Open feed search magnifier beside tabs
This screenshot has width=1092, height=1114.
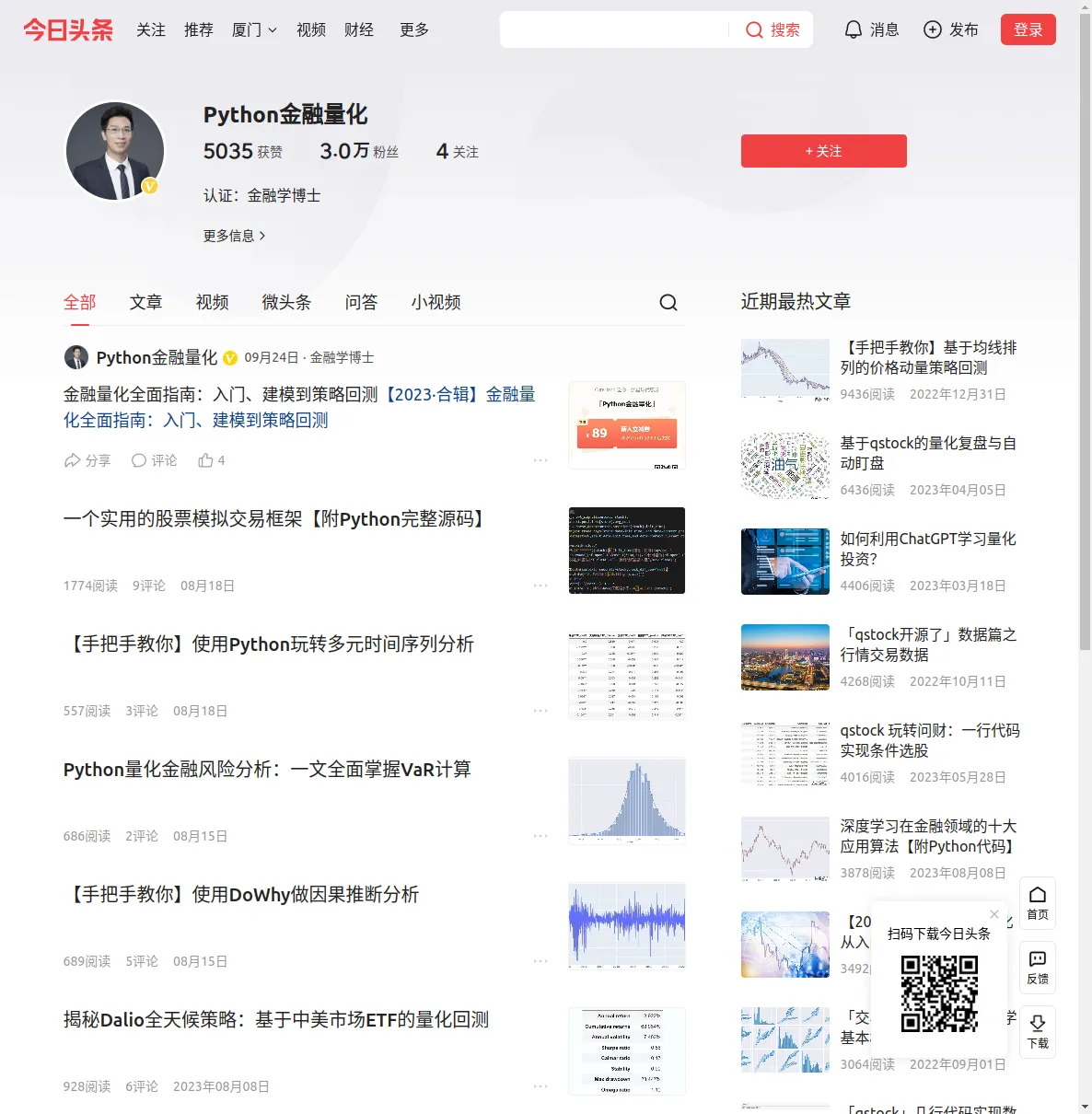pyautogui.click(x=668, y=302)
